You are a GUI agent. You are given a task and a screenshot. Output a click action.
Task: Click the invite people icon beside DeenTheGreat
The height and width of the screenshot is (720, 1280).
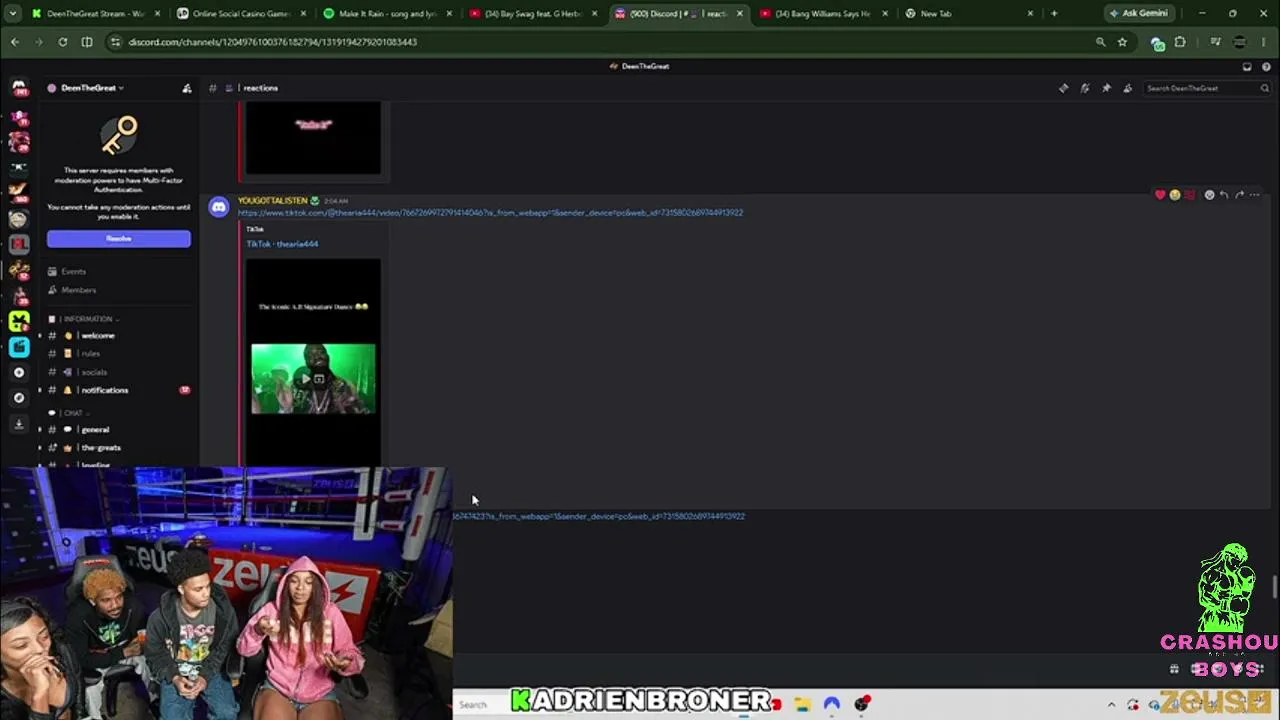pos(187,88)
